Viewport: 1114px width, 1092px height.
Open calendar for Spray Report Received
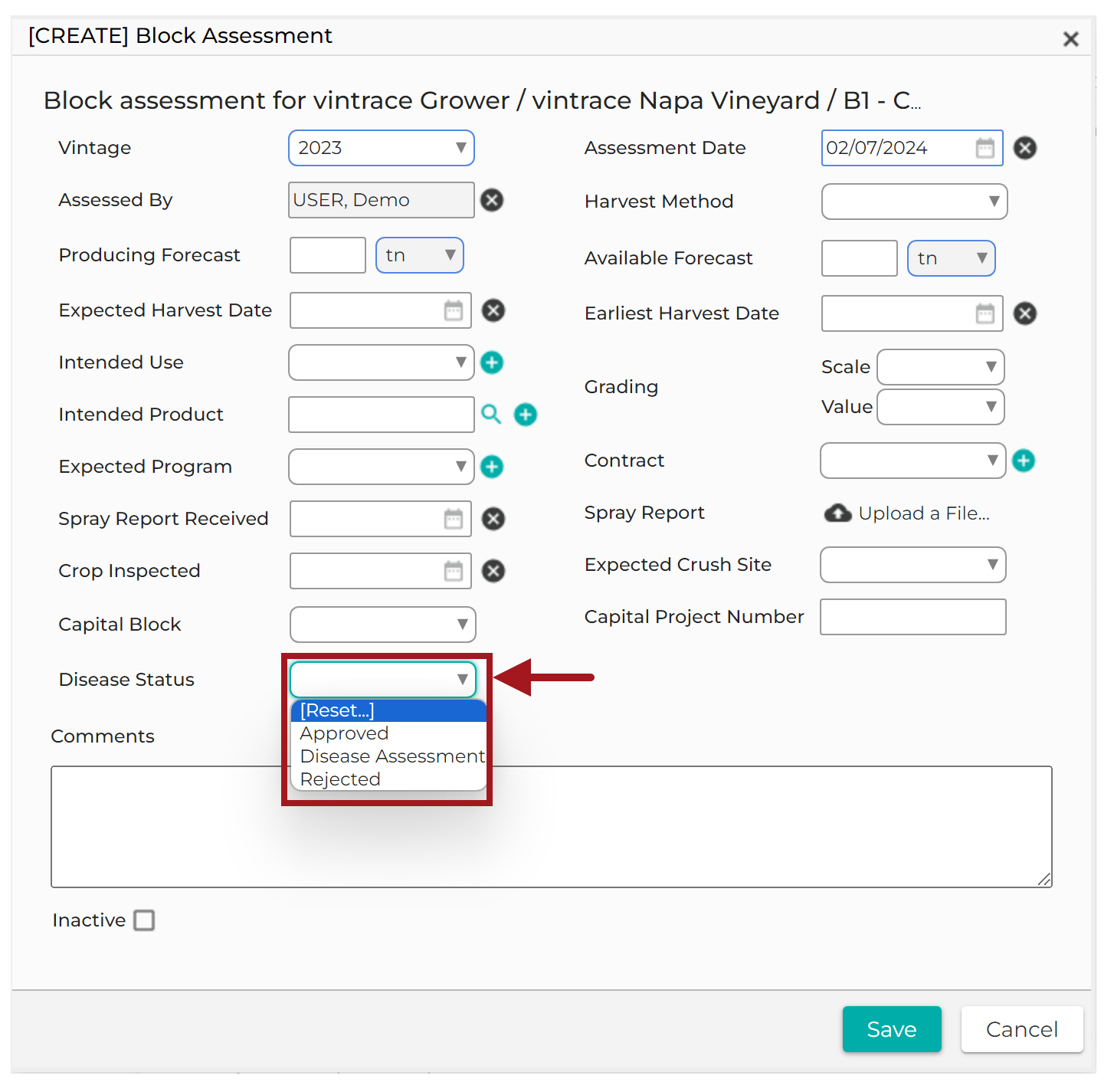pos(454,519)
